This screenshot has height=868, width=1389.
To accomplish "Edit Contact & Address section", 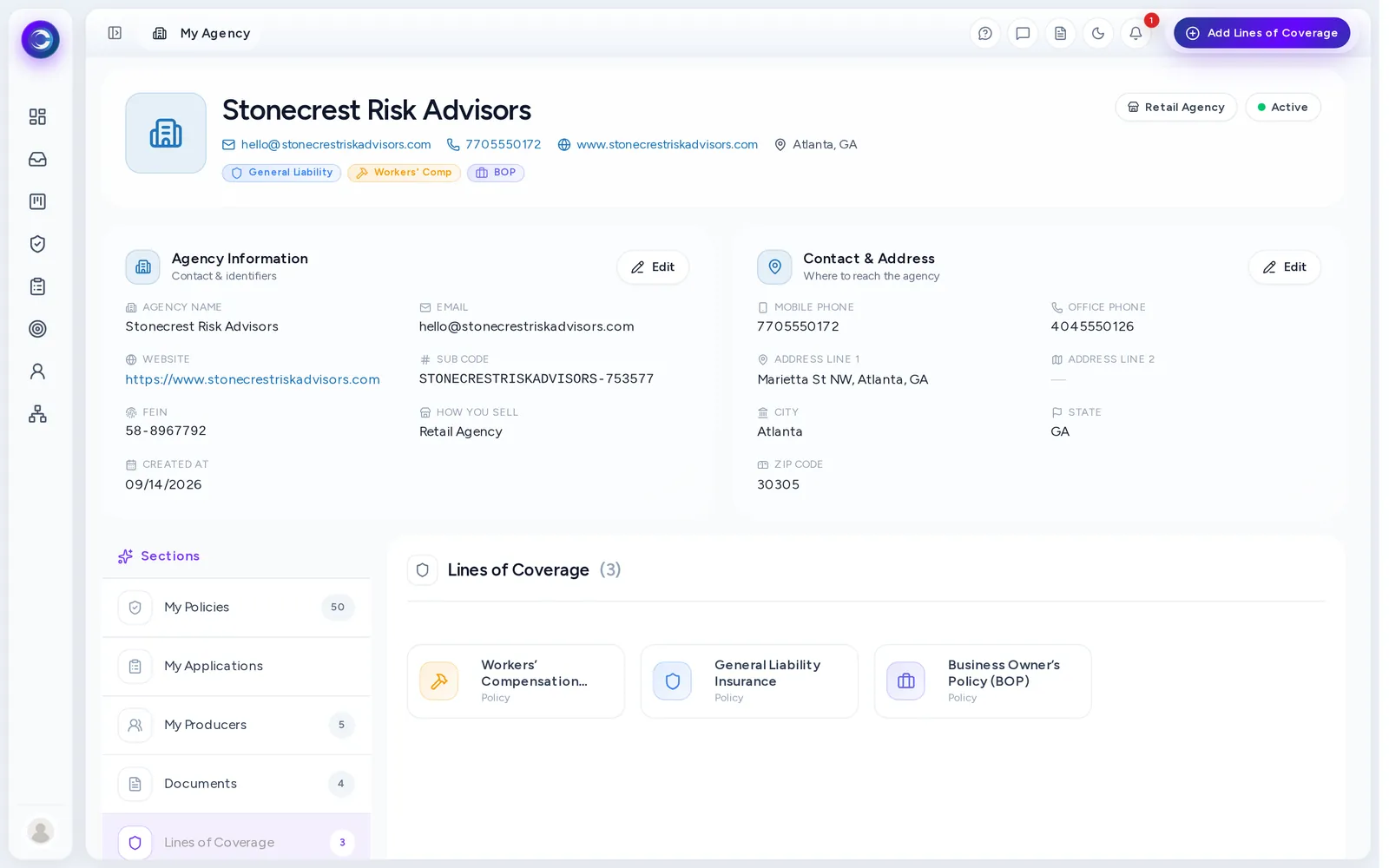I will [x=1284, y=267].
